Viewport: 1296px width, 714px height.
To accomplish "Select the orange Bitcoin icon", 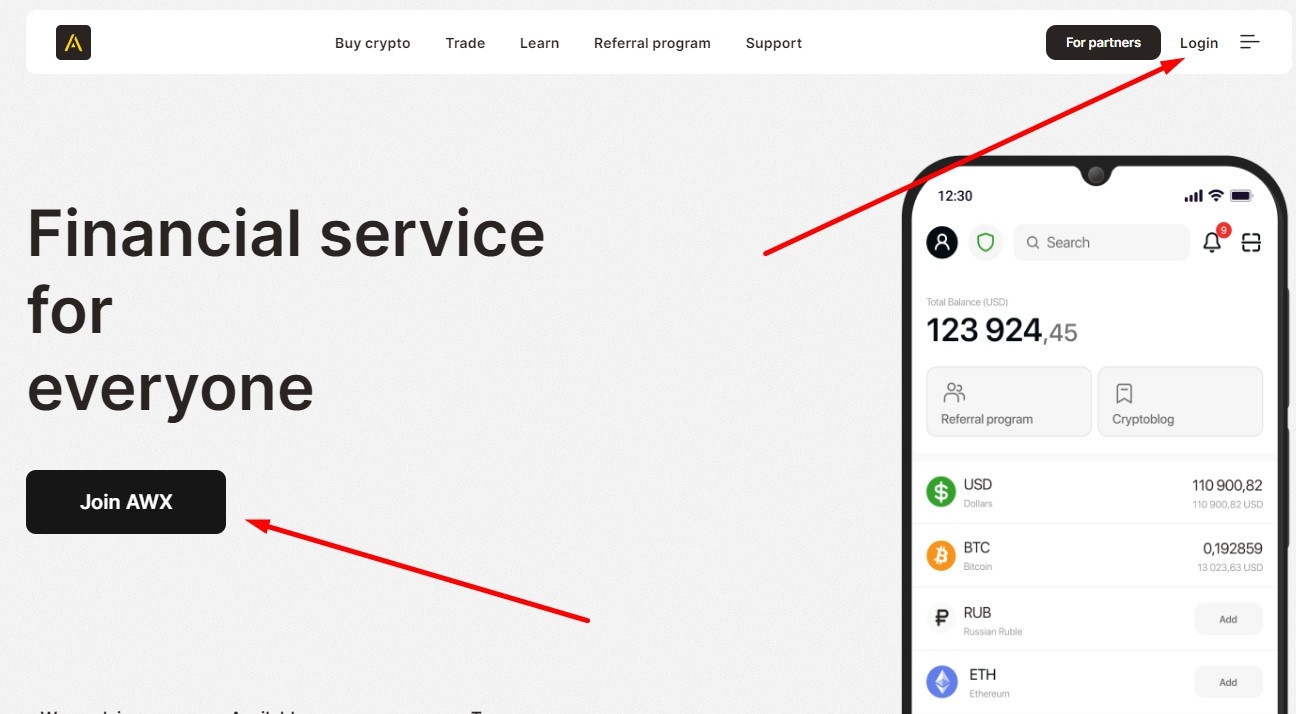I will (x=941, y=555).
